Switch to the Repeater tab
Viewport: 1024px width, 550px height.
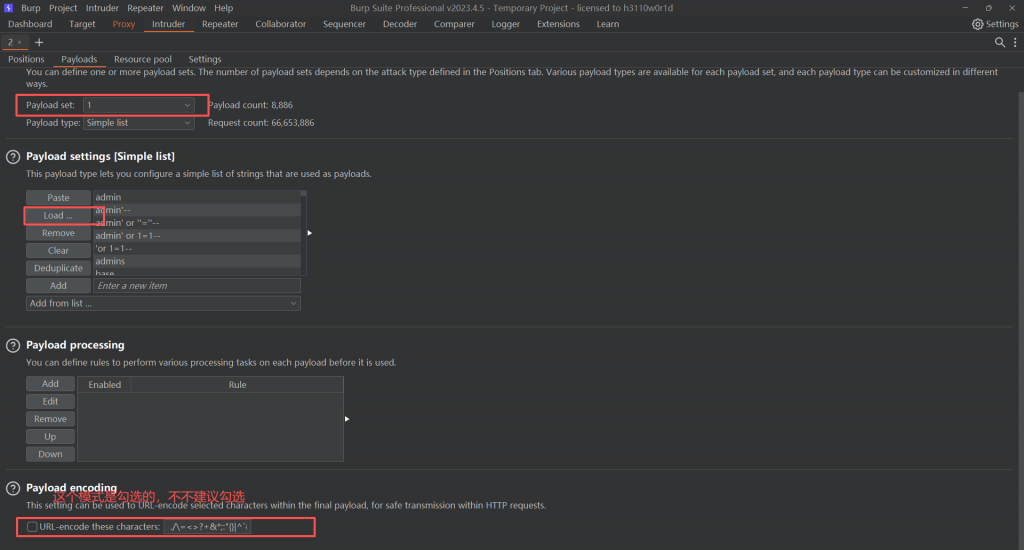pos(220,24)
